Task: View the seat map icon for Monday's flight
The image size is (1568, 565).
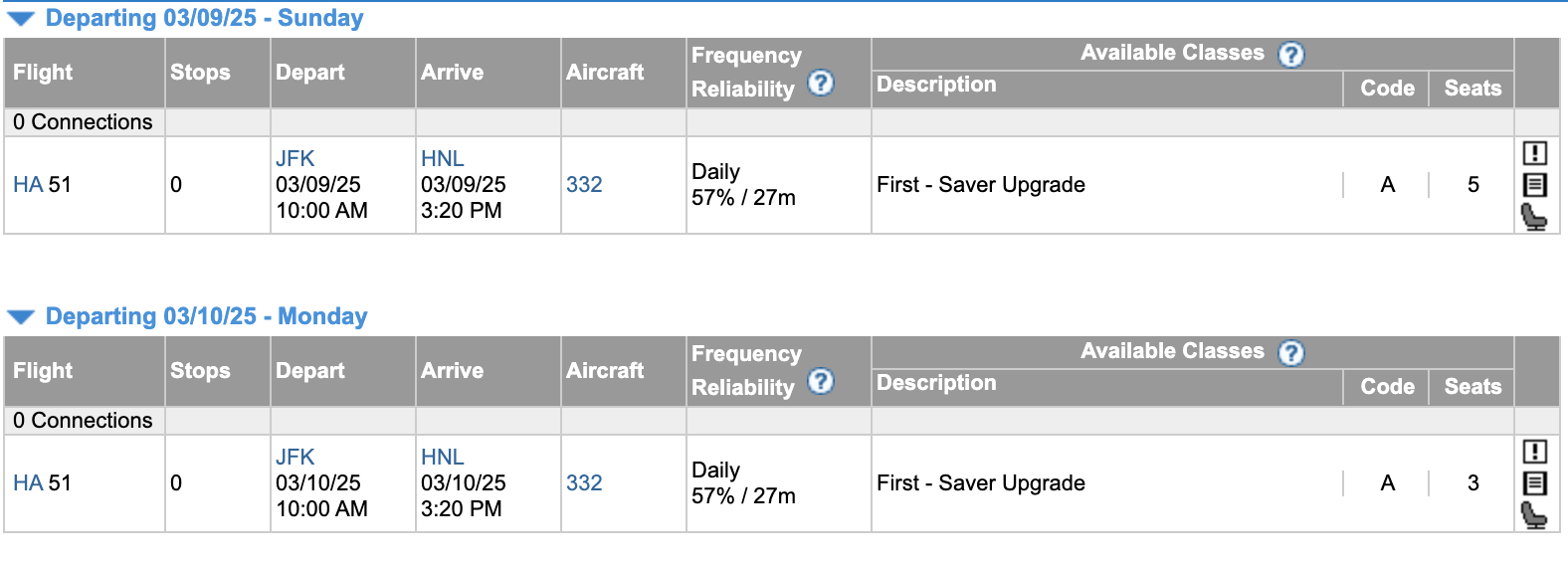Action: [x=1534, y=515]
